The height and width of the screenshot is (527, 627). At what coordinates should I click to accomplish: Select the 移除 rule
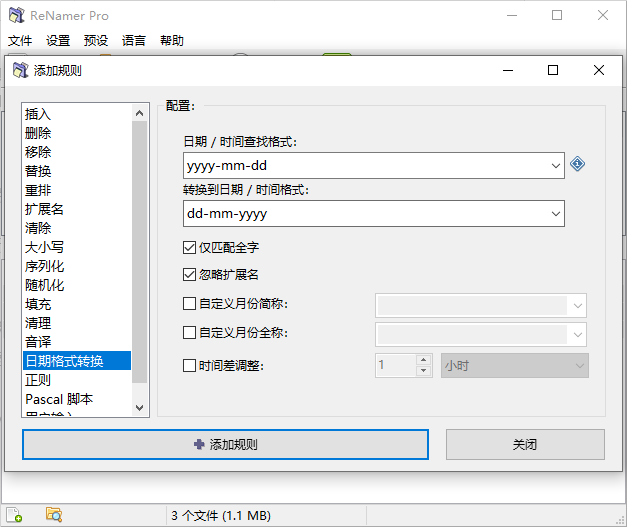tap(77, 152)
